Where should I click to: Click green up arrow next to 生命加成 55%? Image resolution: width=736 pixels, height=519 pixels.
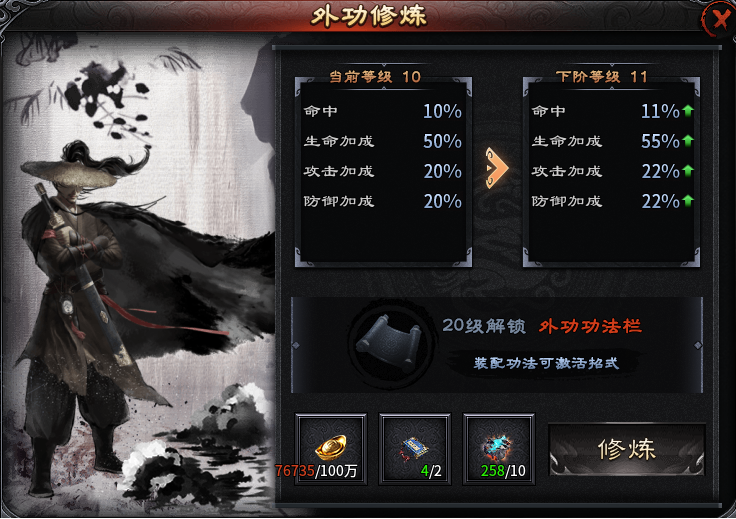tap(688, 141)
